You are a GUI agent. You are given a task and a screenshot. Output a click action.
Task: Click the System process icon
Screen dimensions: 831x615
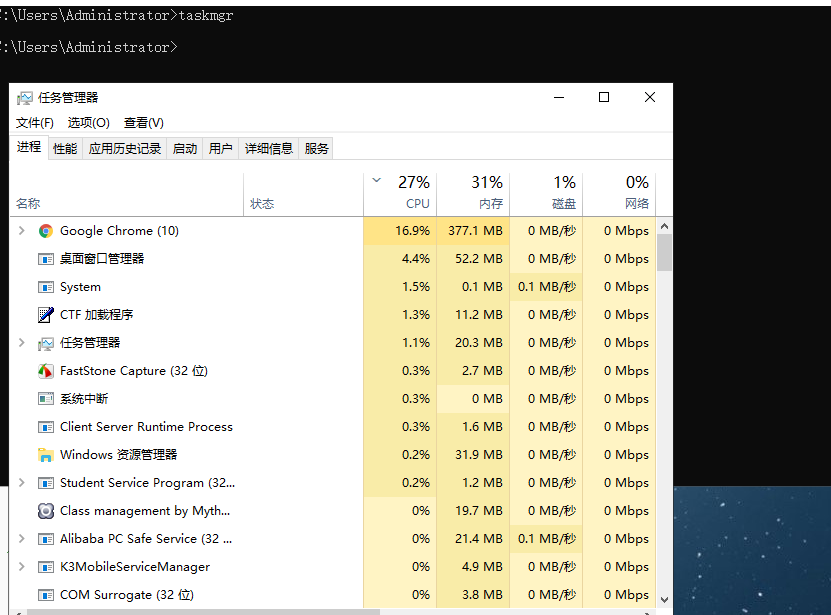click(46, 287)
